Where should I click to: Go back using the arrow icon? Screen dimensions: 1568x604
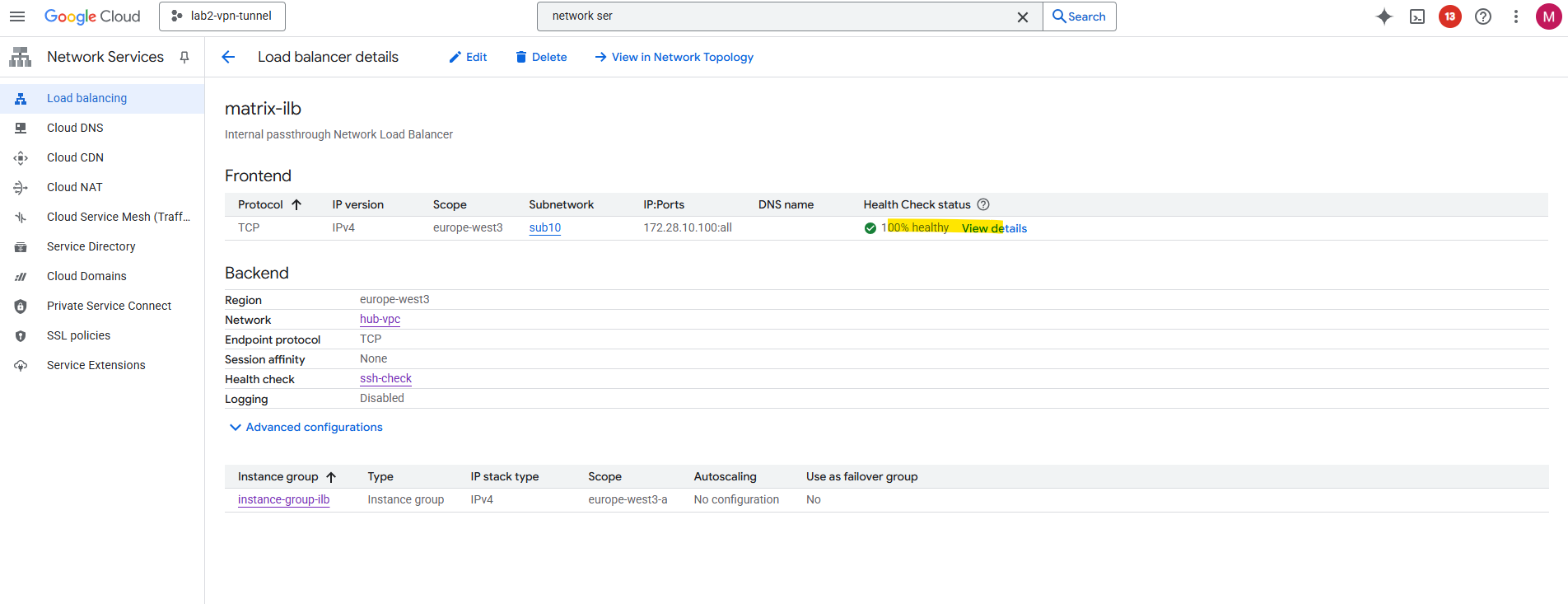click(229, 57)
